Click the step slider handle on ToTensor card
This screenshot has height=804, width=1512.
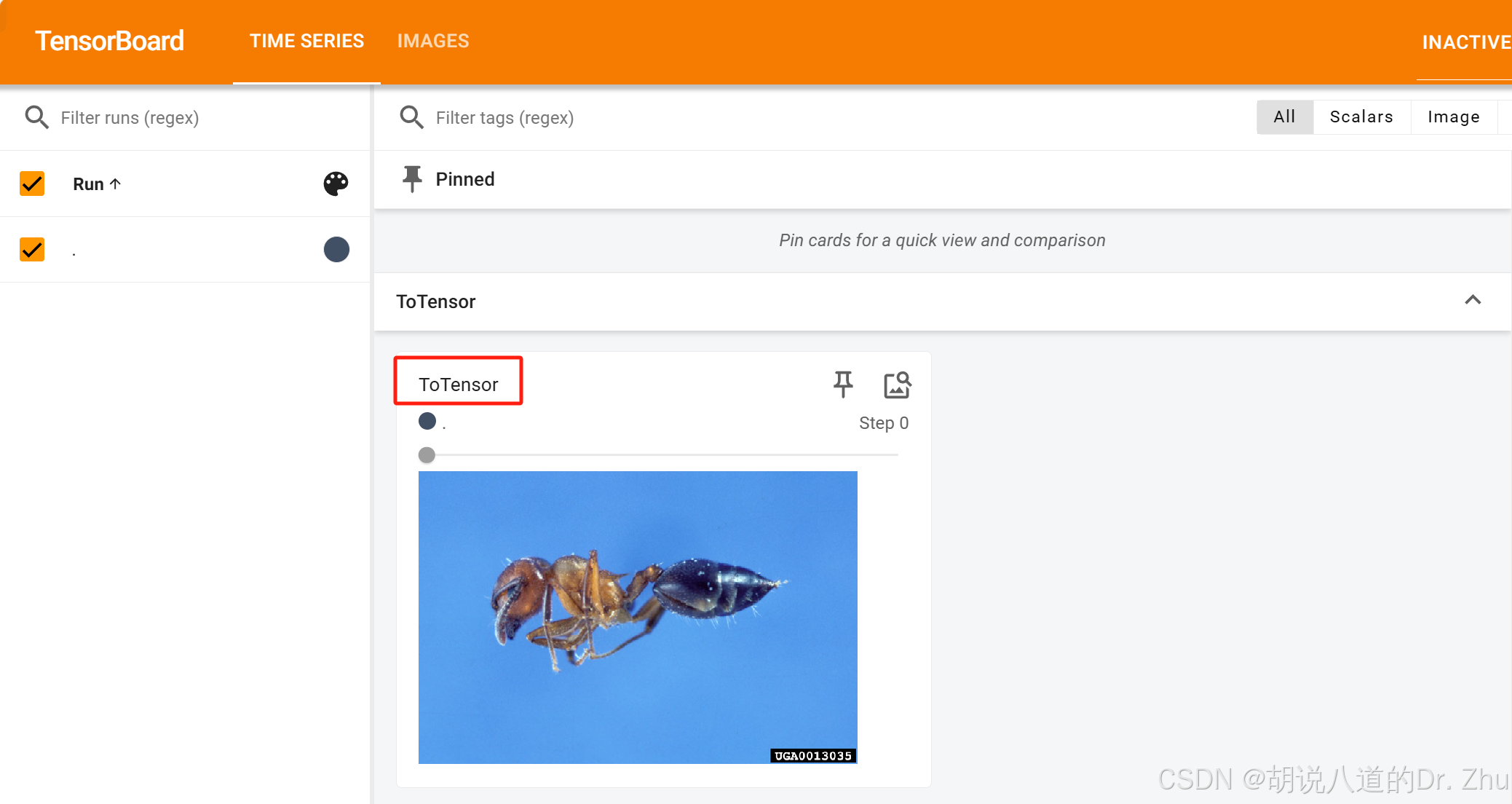[x=427, y=455]
